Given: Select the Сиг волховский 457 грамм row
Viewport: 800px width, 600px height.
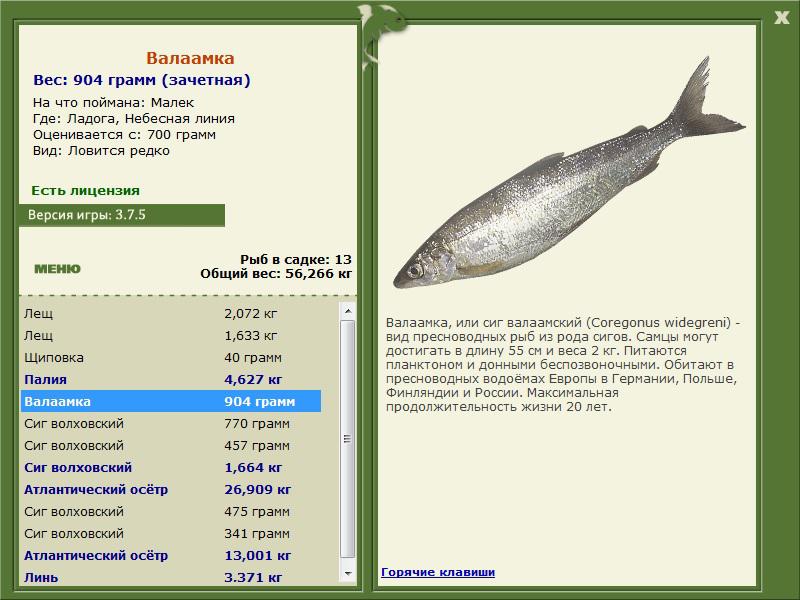Looking at the screenshot, I should pyautogui.click(x=171, y=445).
